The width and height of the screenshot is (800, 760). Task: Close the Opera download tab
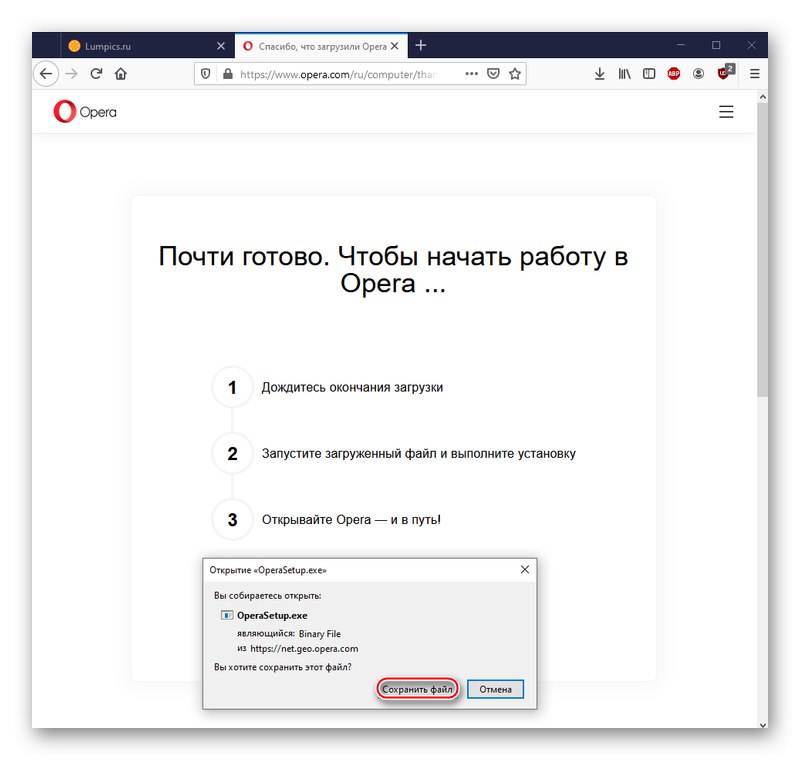[x=394, y=46]
